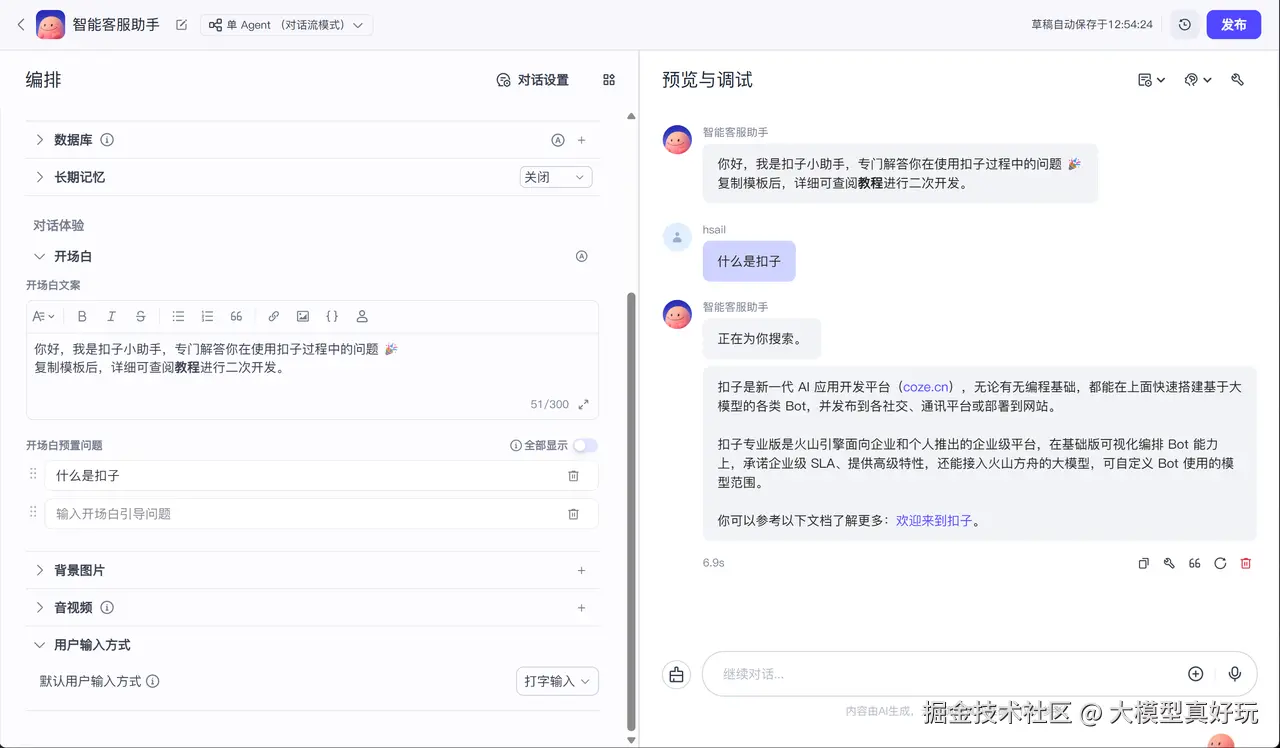Expand the 长期记忆 section
Viewport: 1280px width, 748px height.
(x=40, y=177)
